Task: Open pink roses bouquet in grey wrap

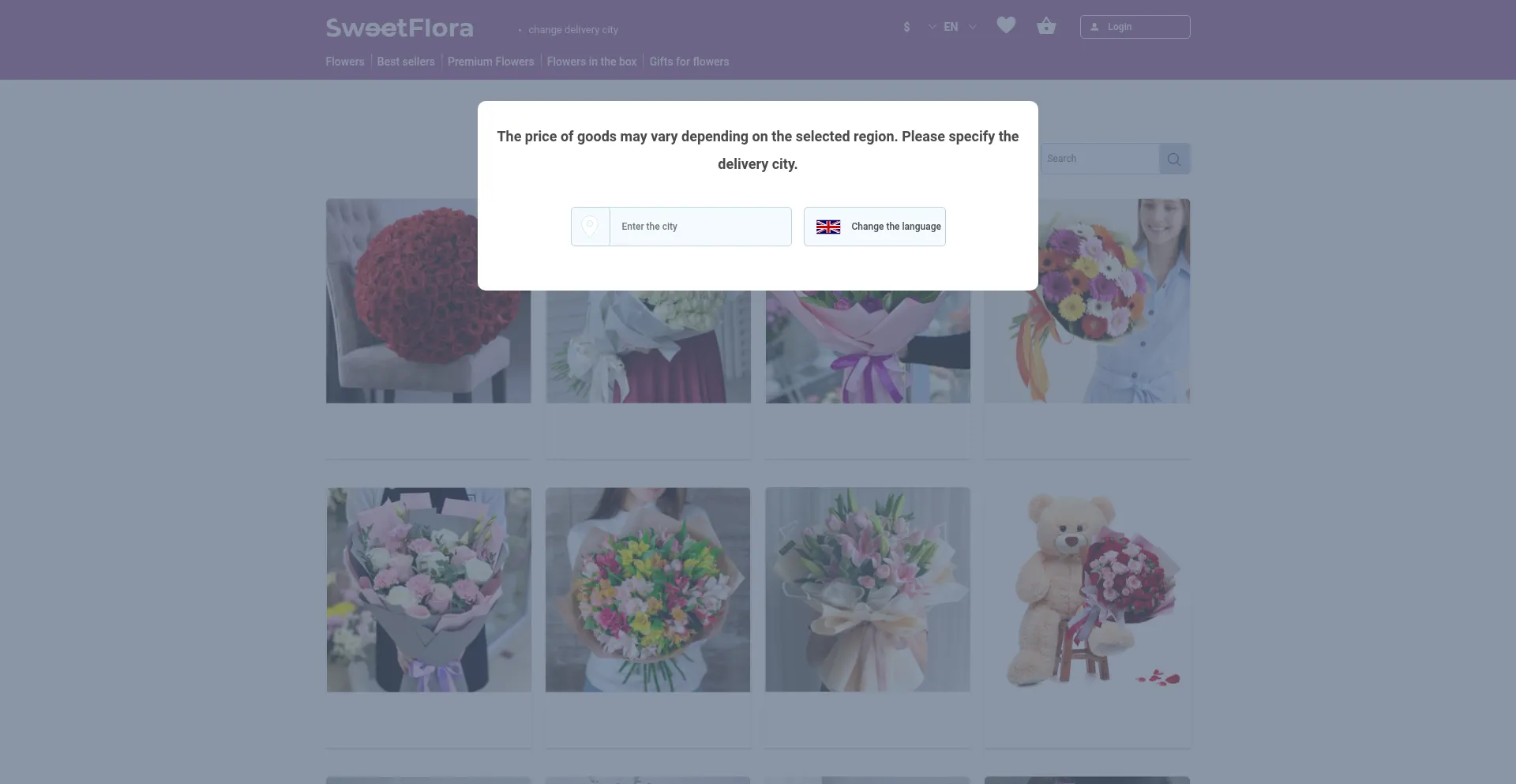Action: coord(429,590)
